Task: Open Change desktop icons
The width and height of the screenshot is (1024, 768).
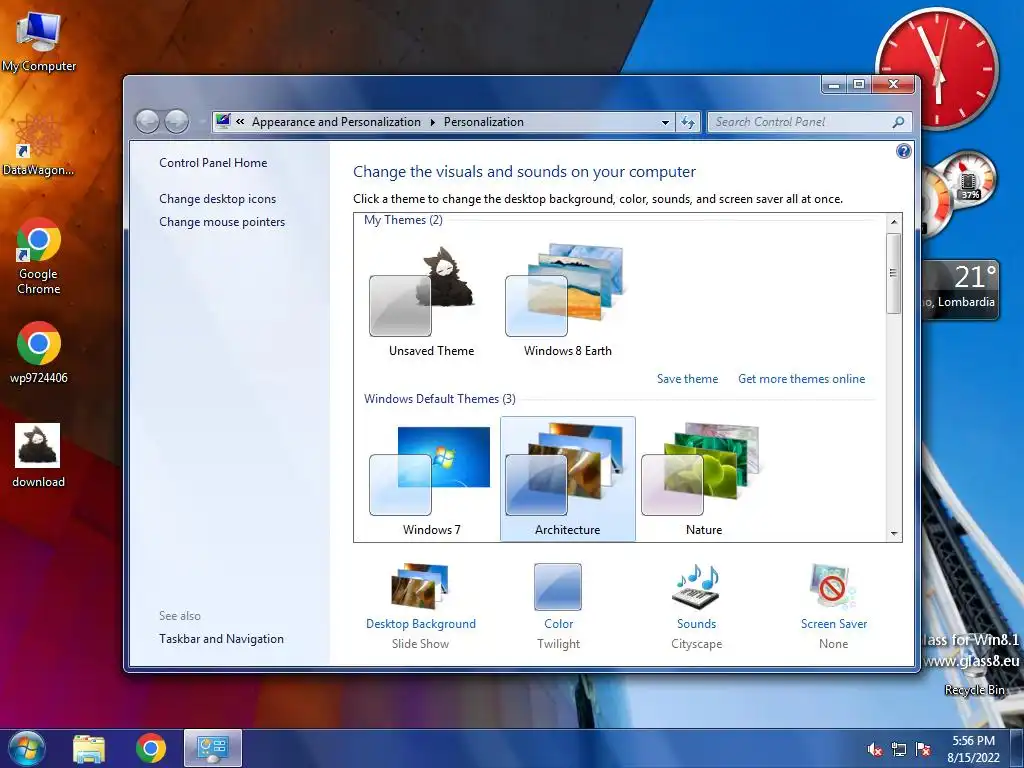Action: pyautogui.click(x=217, y=199)
